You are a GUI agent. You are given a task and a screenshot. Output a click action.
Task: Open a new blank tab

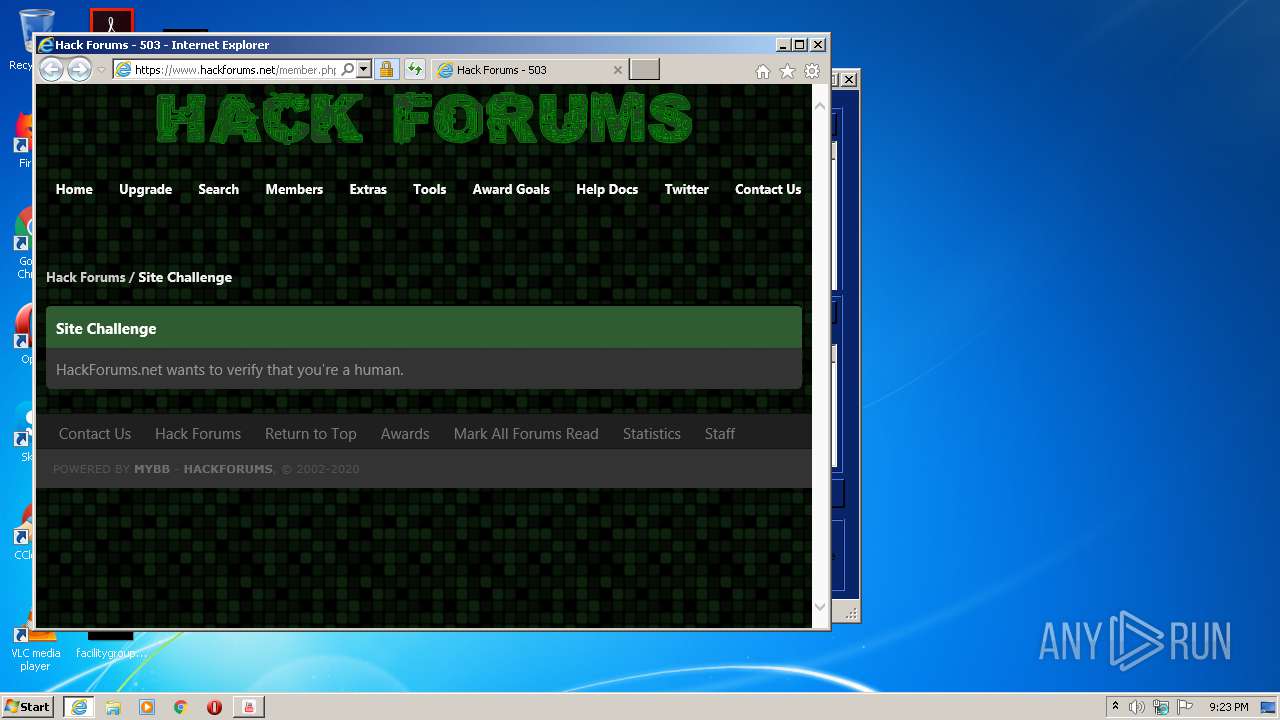click(644, 70)
